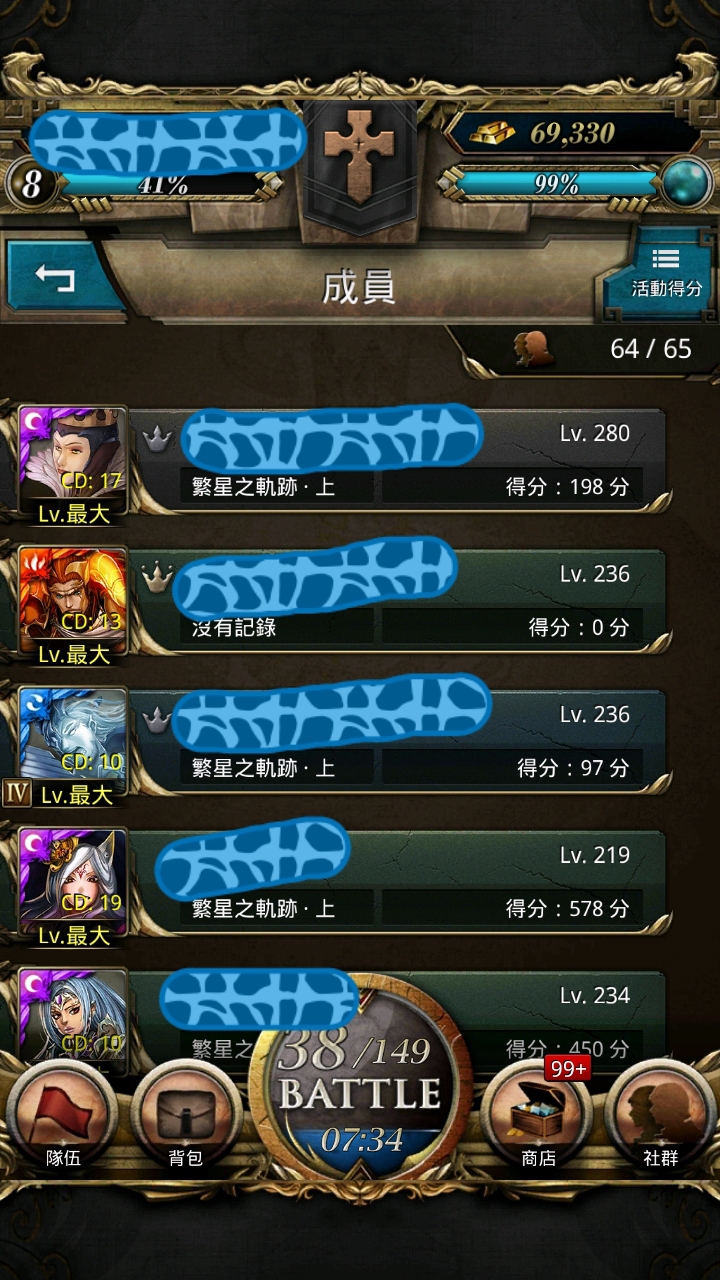Tap the back arrow button
The image size is (720, 1280).
click(57, 277)
